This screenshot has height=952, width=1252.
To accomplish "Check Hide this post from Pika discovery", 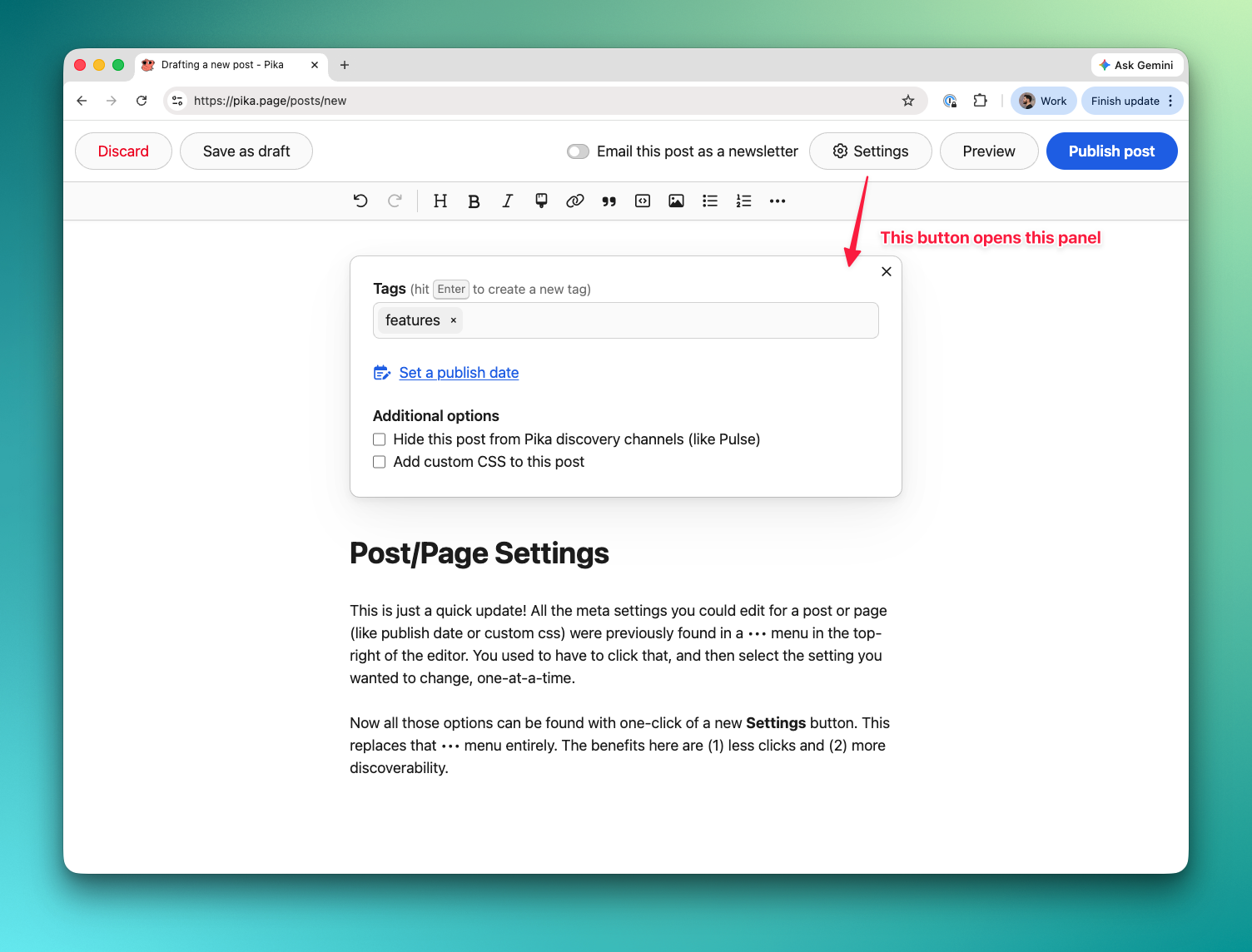I will [380, 439].
